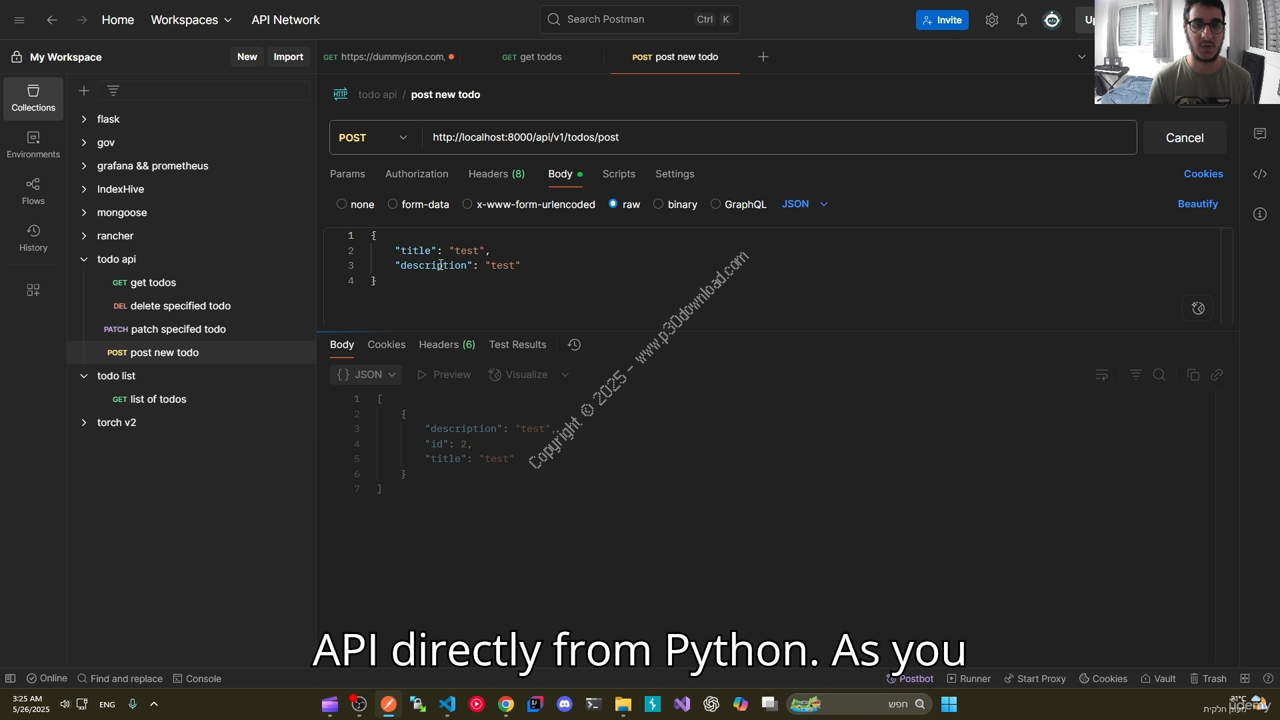This screenshot has width=1280, height=720.
Task: Switch to the Test Results tab
Action: click(x=517, y=345)
